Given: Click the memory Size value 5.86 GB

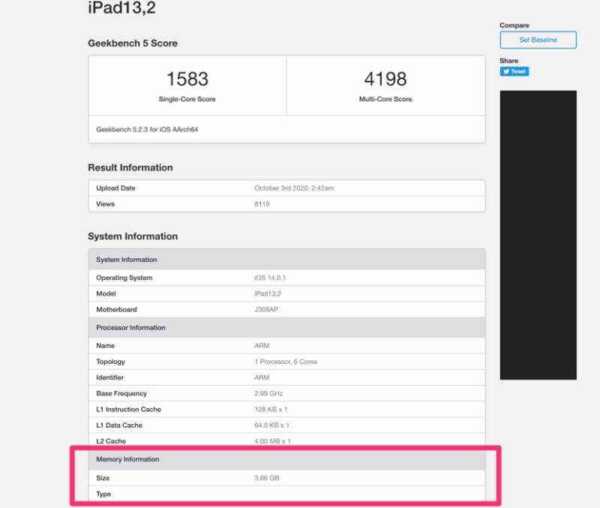Looking at the screenshot, I should point(266,477).
